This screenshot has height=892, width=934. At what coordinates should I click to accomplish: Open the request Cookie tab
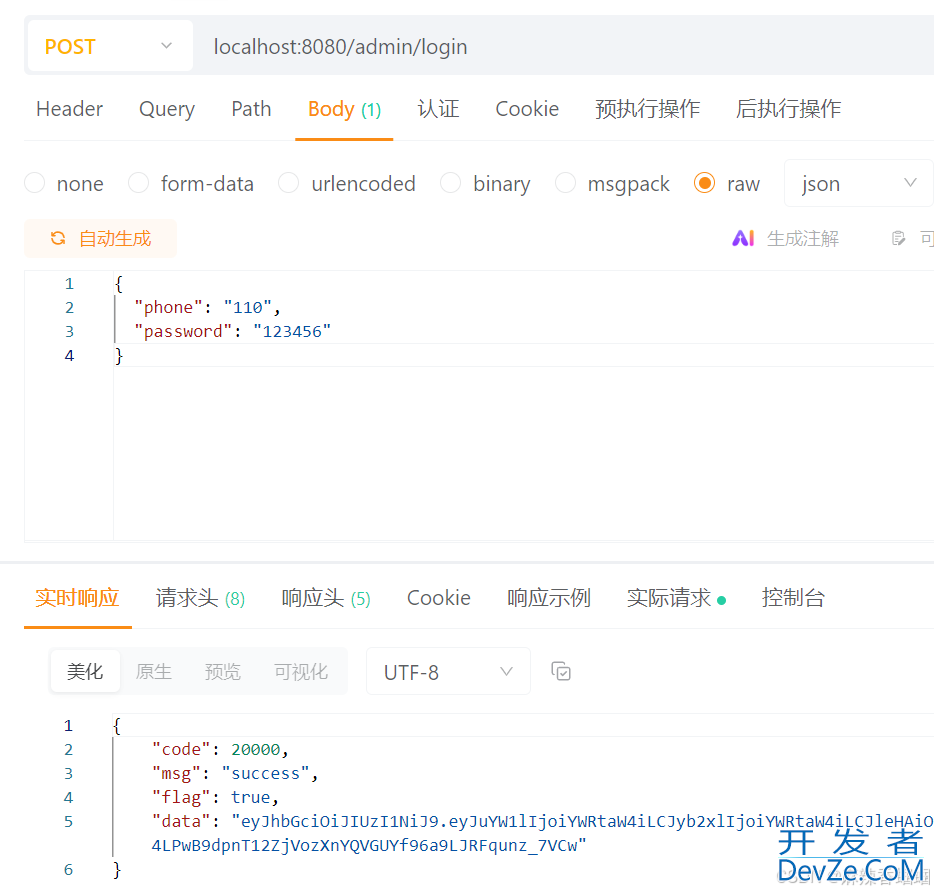[x=527, y=109]
